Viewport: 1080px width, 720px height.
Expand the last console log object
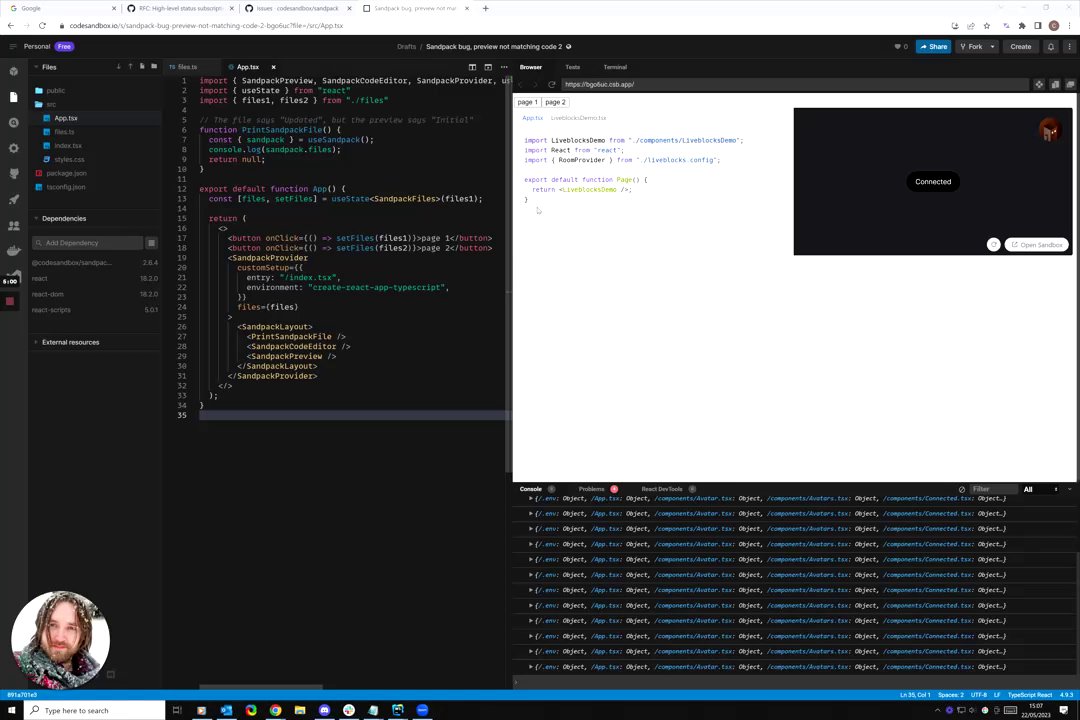click(530, 667)
